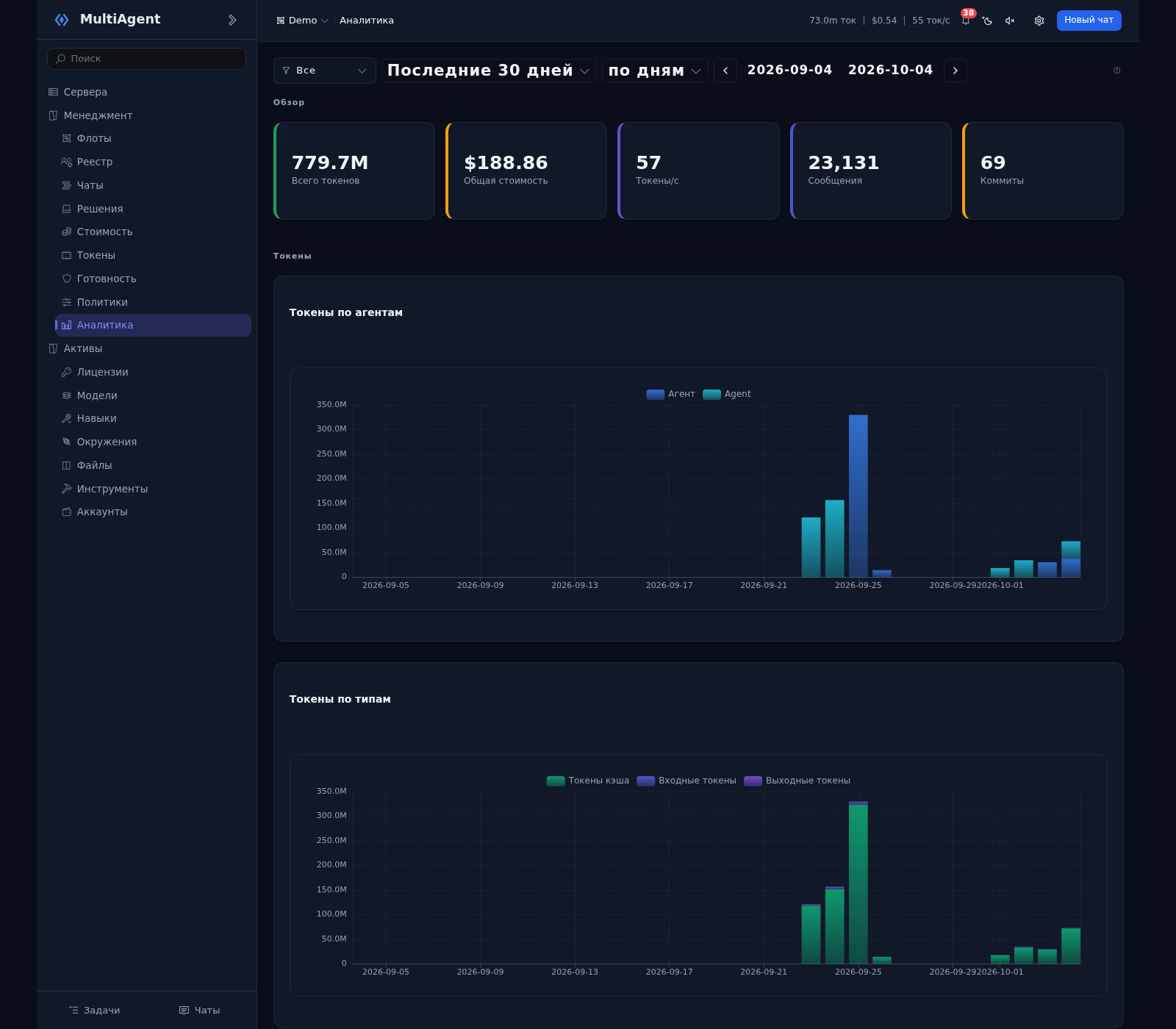Open settings with the gear icon
This screenshot has width=1176, height=1029.
[1039, 21]
